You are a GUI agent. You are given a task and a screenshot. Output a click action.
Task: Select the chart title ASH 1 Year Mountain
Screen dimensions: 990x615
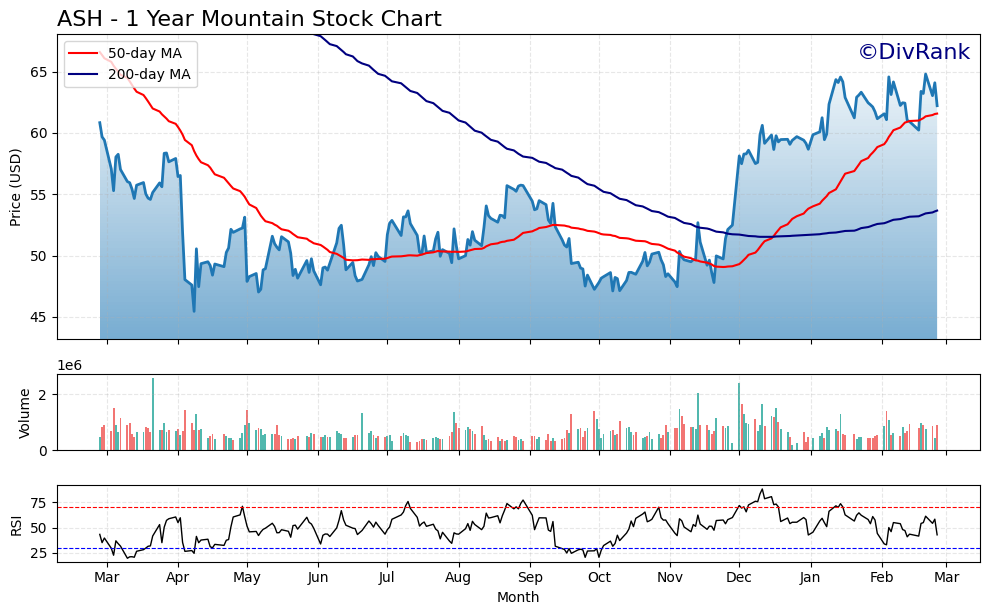click(248, 17)
